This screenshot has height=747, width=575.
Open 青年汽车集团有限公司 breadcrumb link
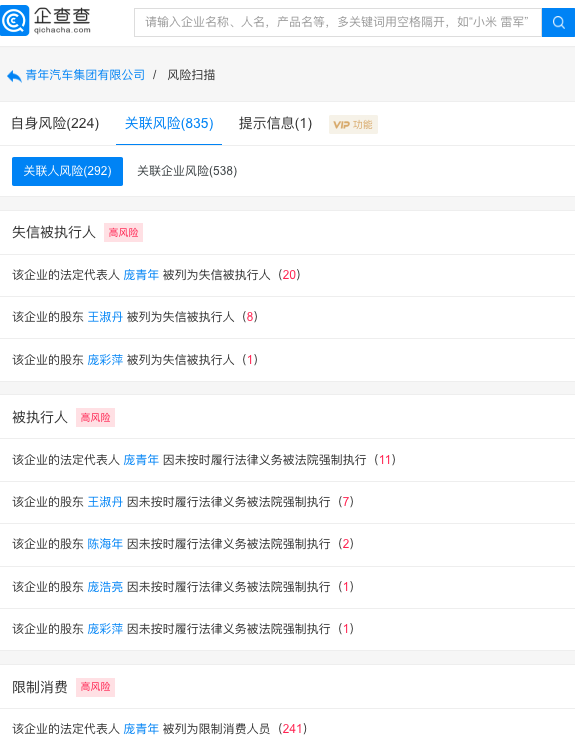[x=85, y=75]
